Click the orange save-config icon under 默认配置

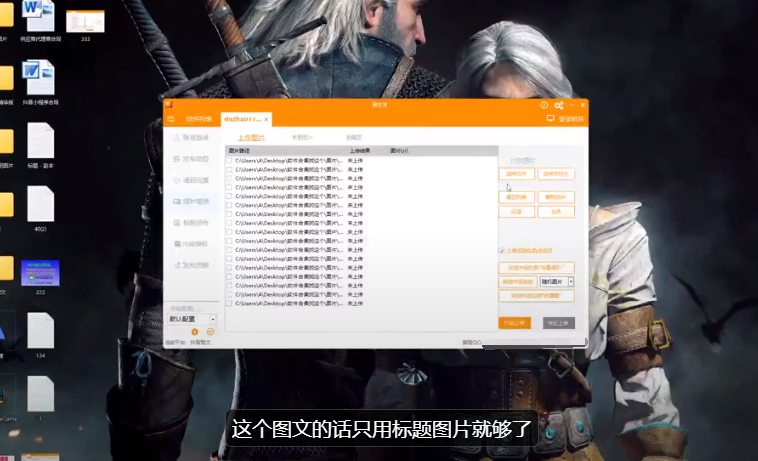(x=195, y=331)
